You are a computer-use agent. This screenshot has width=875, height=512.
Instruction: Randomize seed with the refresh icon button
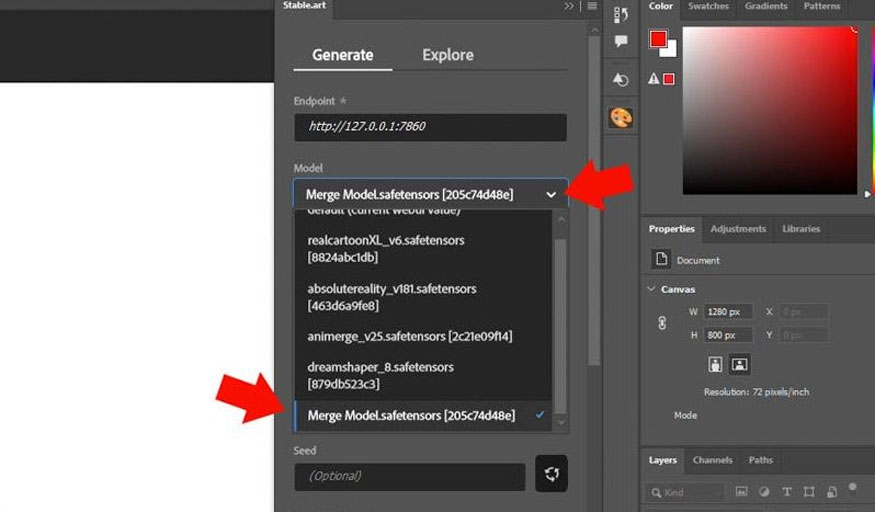pos(551,474)
